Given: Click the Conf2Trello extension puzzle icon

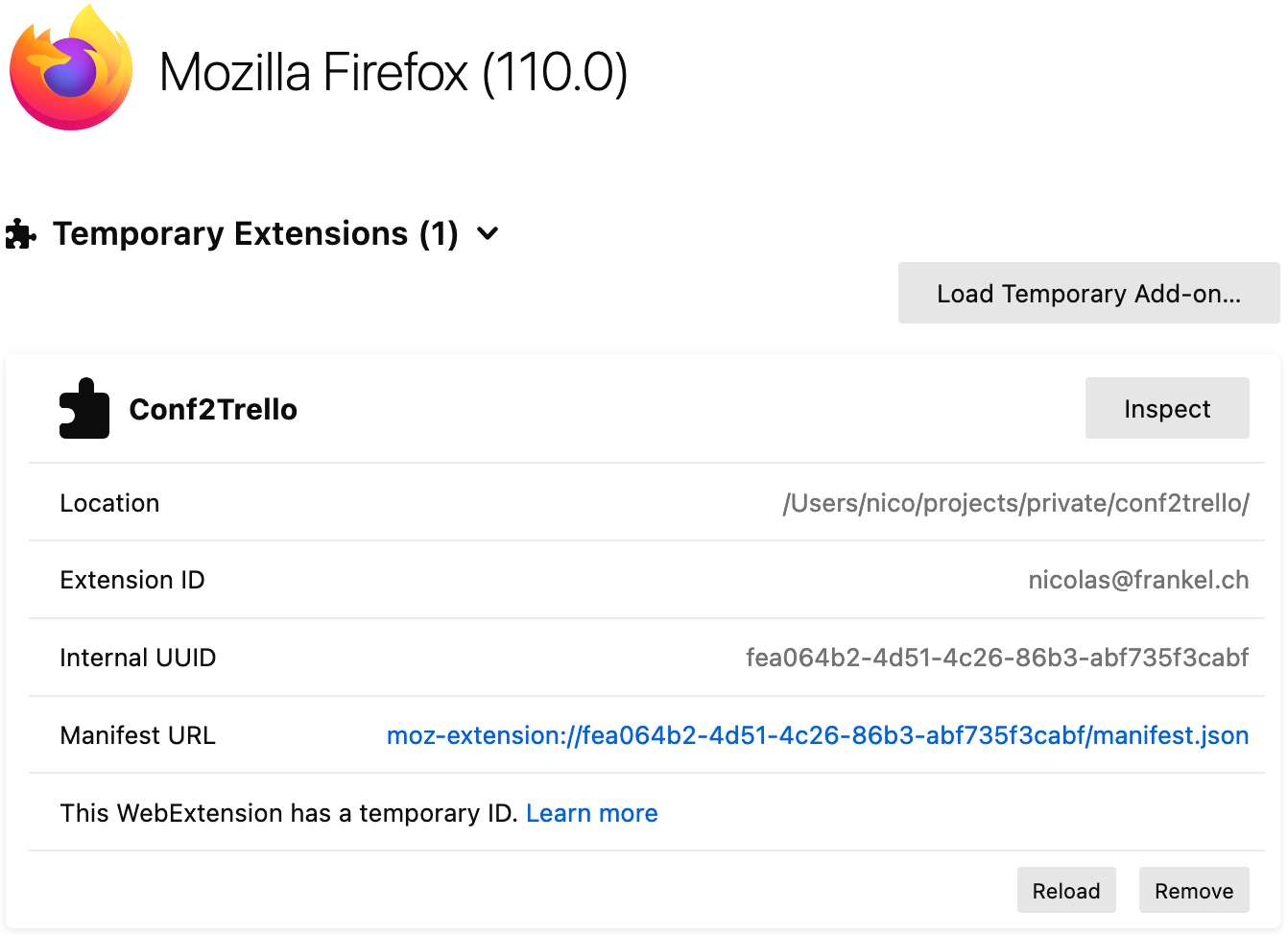Looking at the screenshot, I should (x=84, y=409).
